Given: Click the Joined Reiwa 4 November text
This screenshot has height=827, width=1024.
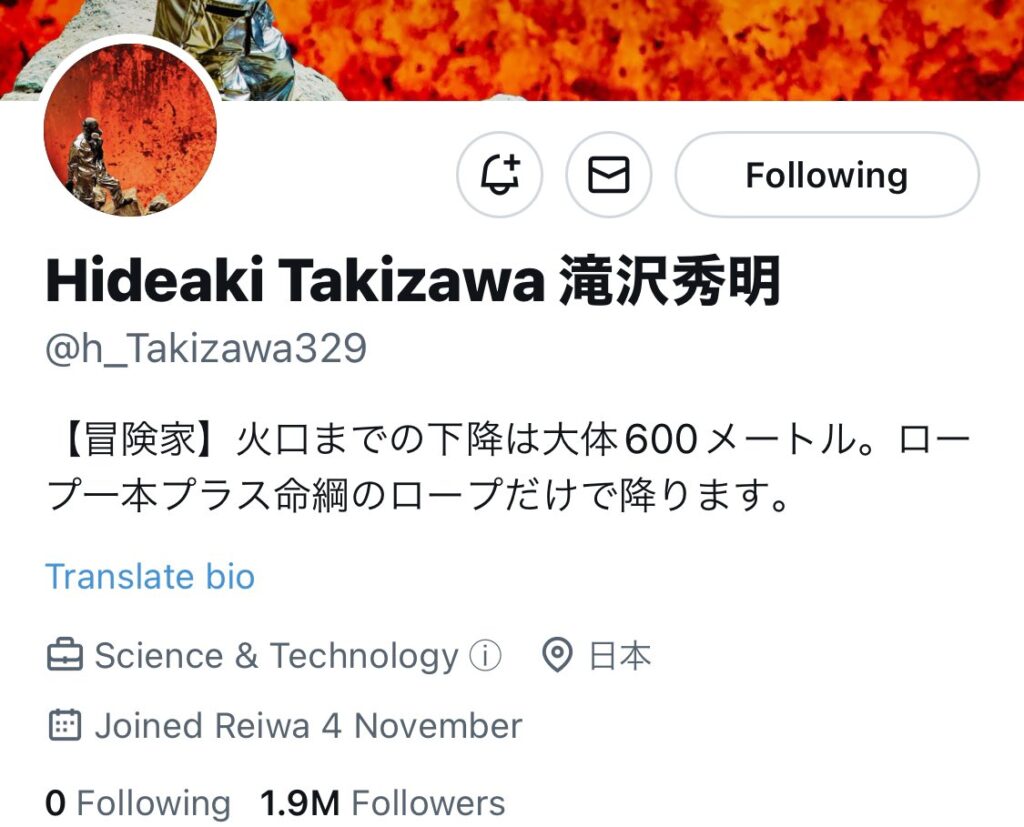Looking at the screenshot, I should coord(308,726).
